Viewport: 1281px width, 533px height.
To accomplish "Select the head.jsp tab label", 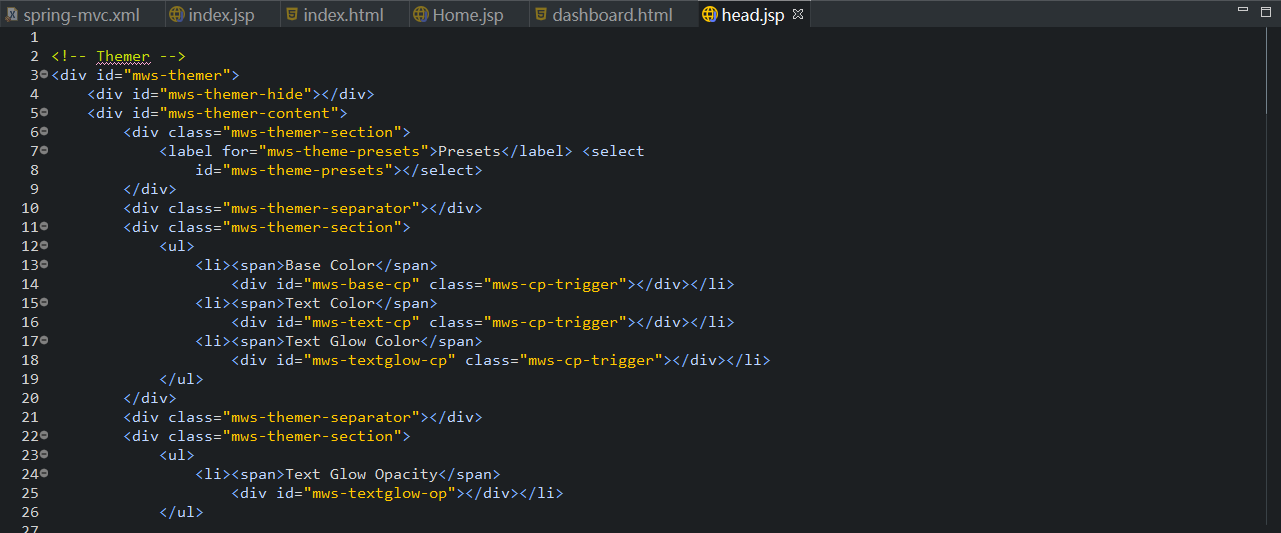I will point(753,15).
